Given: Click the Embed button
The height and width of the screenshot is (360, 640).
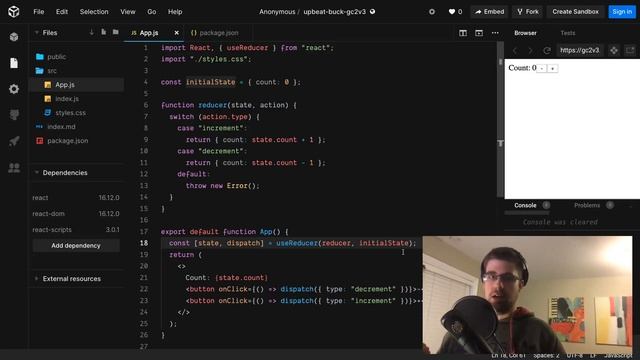Looking at the screenshot, I should 489,12.
